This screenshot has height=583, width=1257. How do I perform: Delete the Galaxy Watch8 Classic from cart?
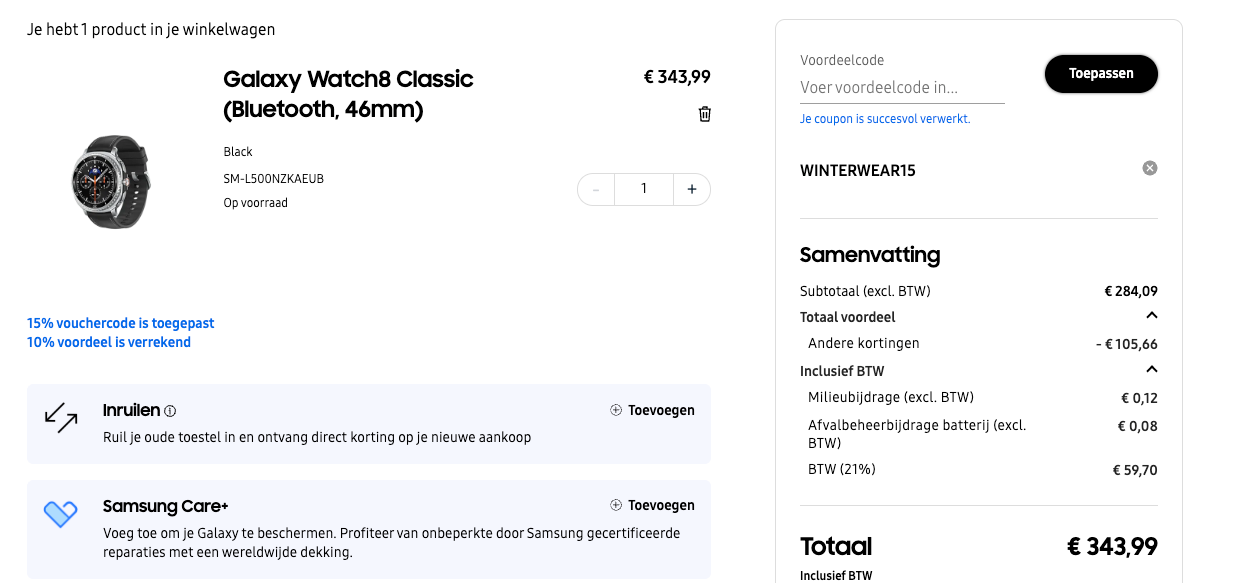click(704, 114)
